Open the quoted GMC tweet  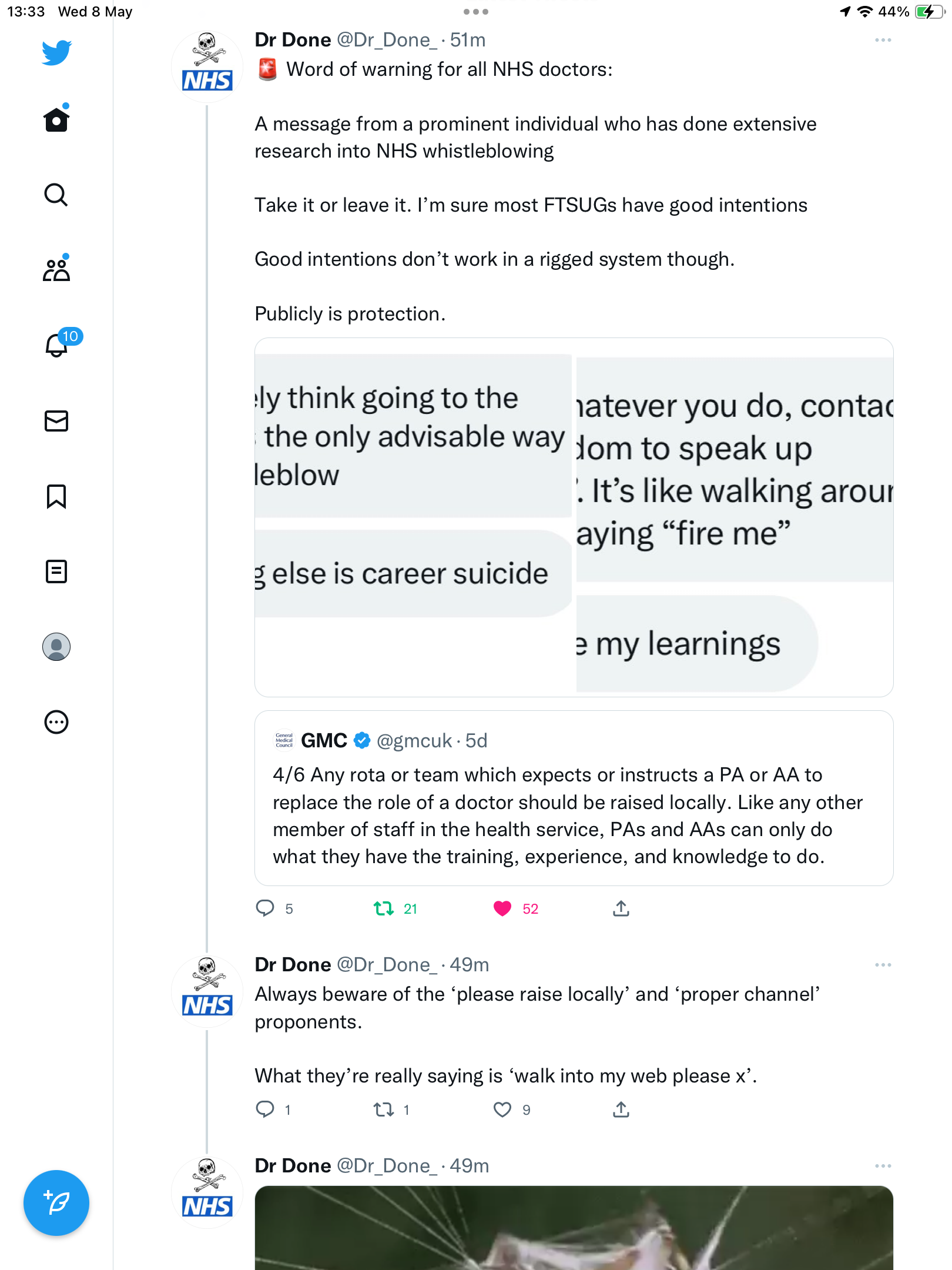pyautogui.click(x=574, y=798)
